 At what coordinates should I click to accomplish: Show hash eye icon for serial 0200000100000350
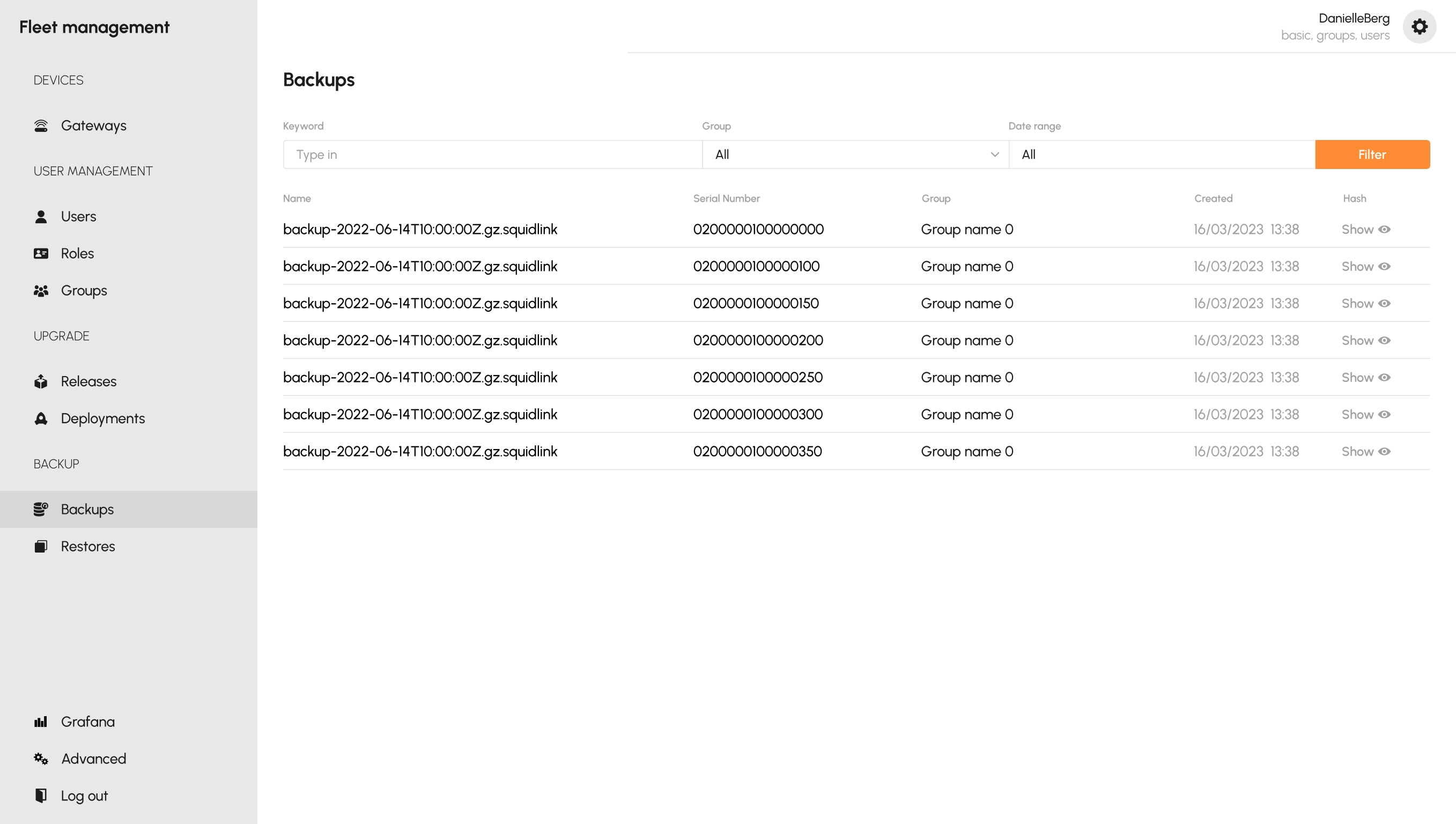point(1383,452)
